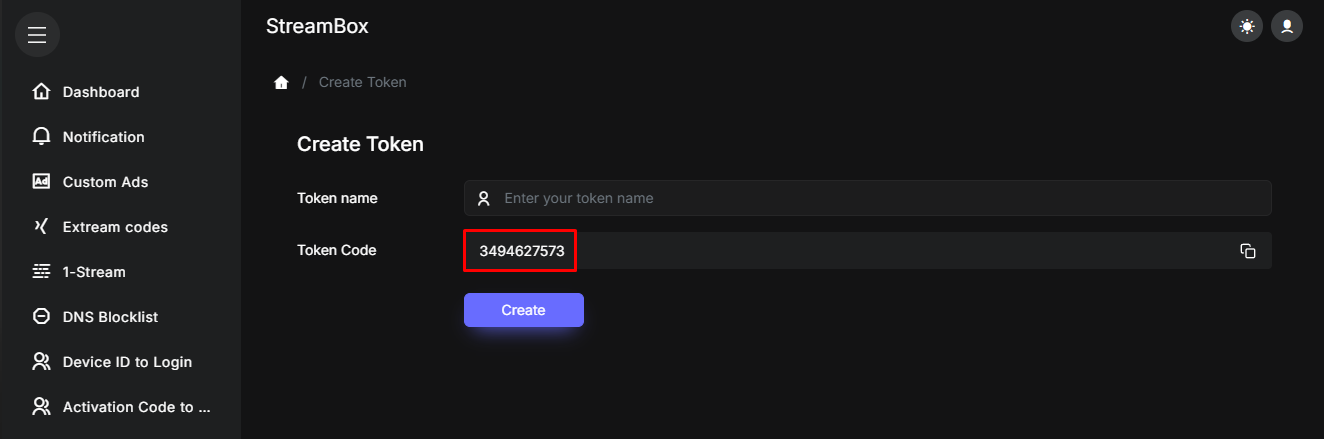The width and height of the screenshot is (1324, 439).
Task: Click the home breadcrumb icon
Action: [281, 82]
